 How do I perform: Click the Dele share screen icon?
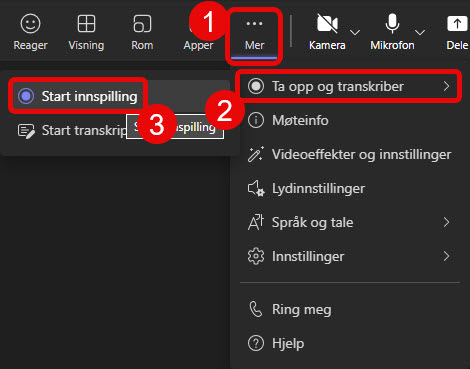coord(457,24)
